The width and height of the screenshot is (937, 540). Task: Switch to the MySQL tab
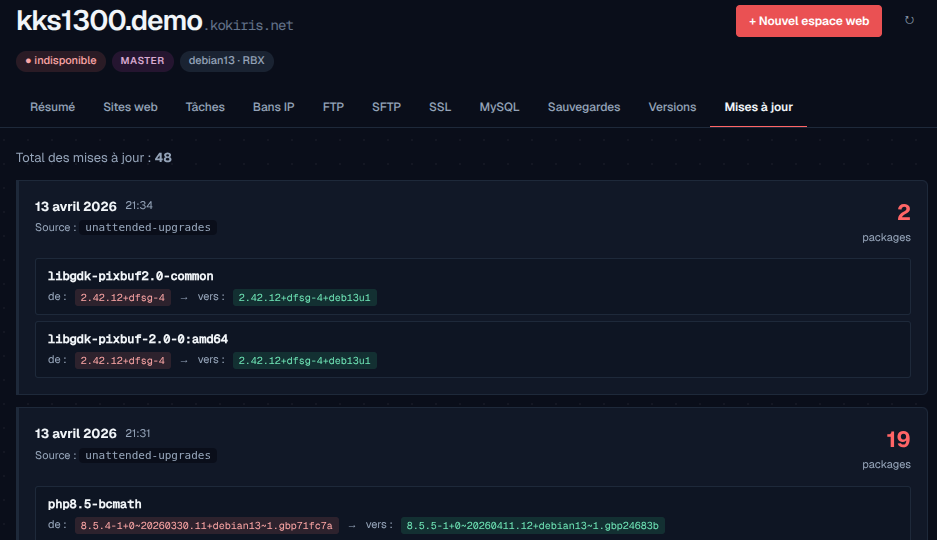pyautogui.click(x=500, y=107)
